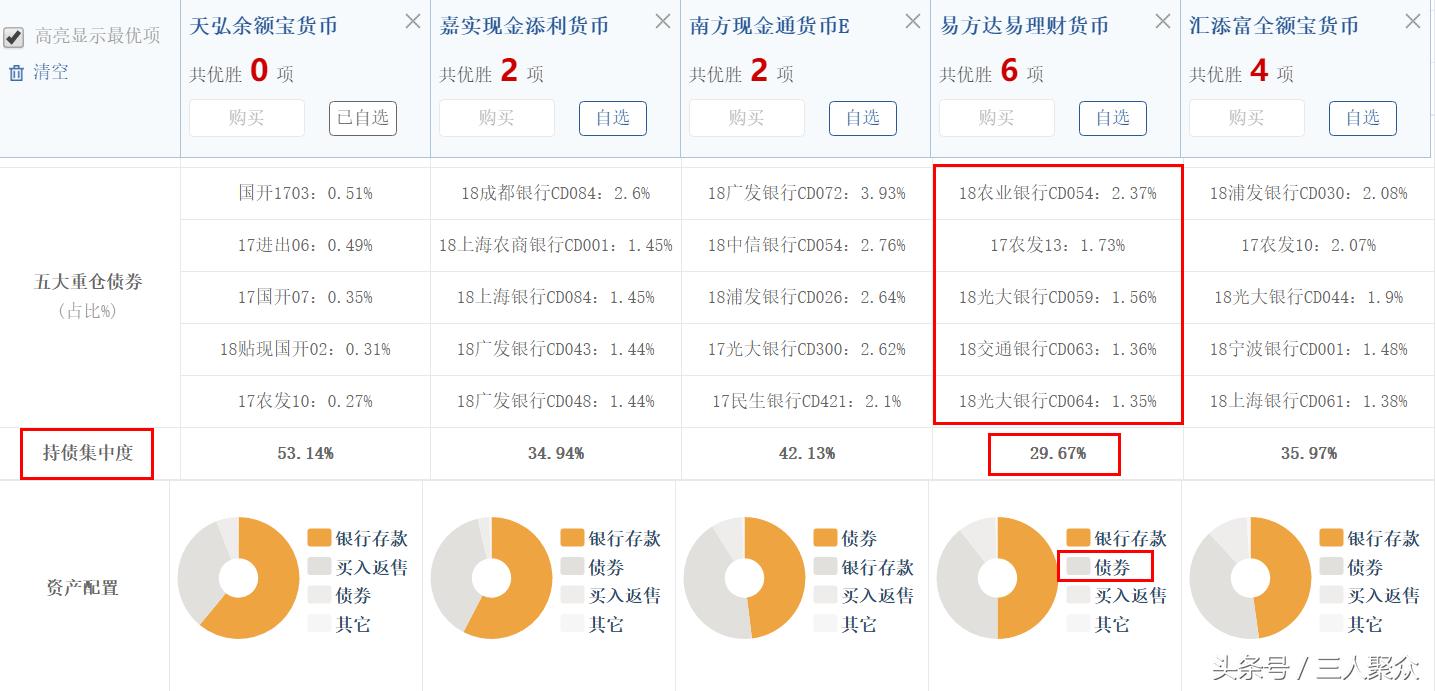Click the 购买 button for 易方达易理财货币
The height and width of the screenshot is (691, 1436).
[x=996, y=118]
